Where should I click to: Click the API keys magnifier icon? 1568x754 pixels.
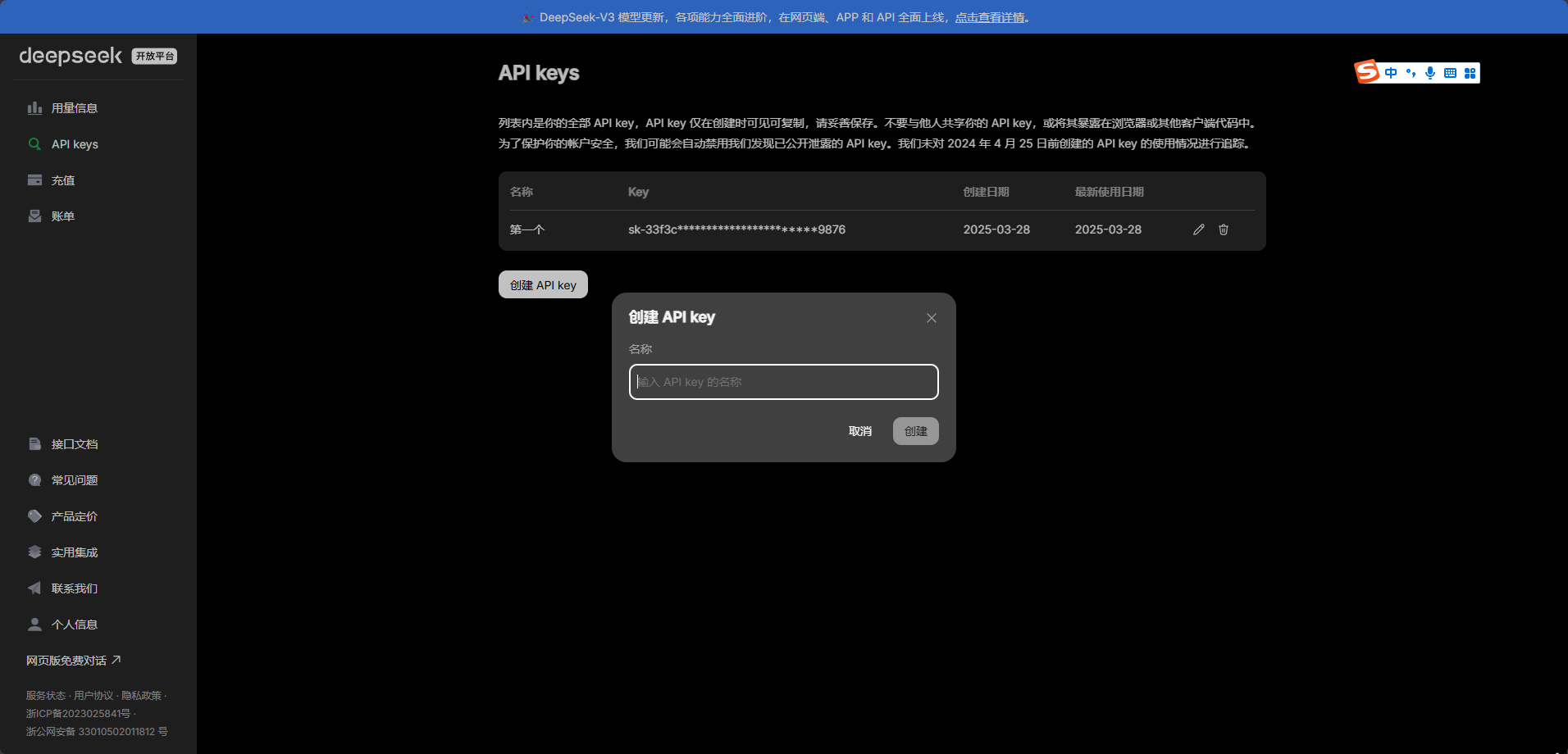(x=34, y=144)
